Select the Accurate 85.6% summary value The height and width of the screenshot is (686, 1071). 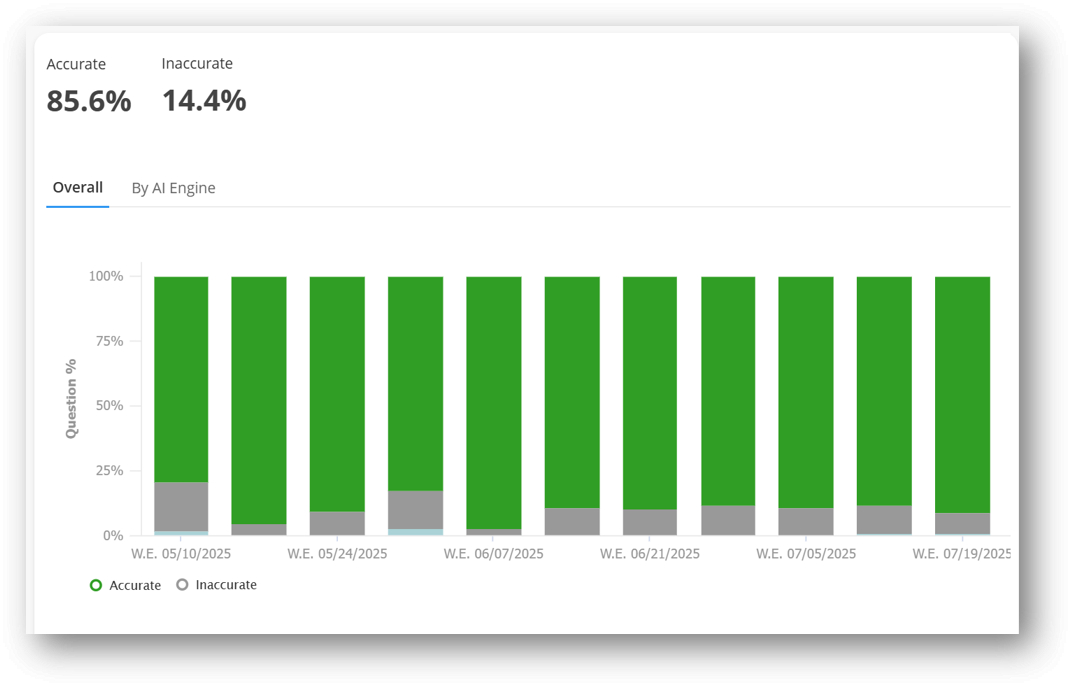89,101
